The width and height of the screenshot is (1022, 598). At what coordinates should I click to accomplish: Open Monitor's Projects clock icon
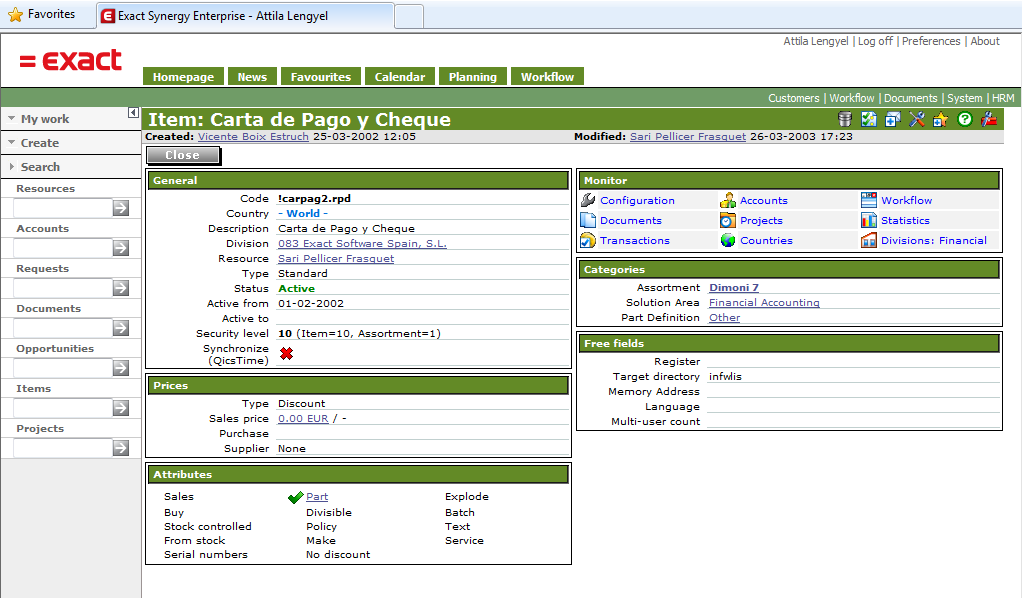point(727,220)
